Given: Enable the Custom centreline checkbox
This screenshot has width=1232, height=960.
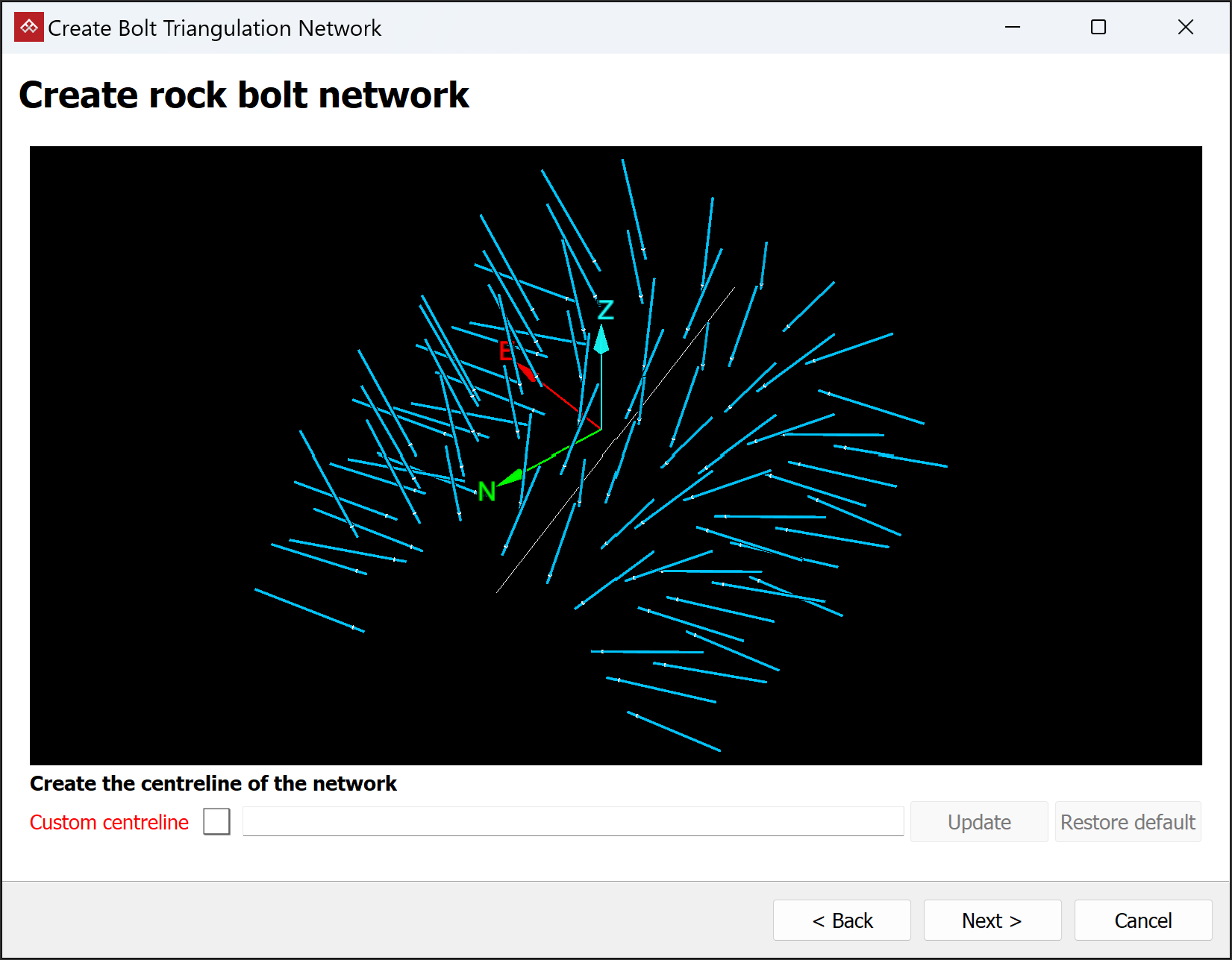Looking at the screenshot, I should point(216,822).
